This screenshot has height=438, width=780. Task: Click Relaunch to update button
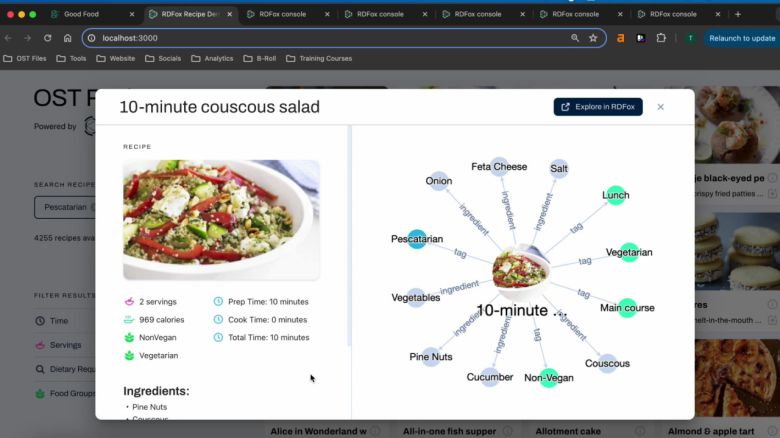click(x=741, y=38)
